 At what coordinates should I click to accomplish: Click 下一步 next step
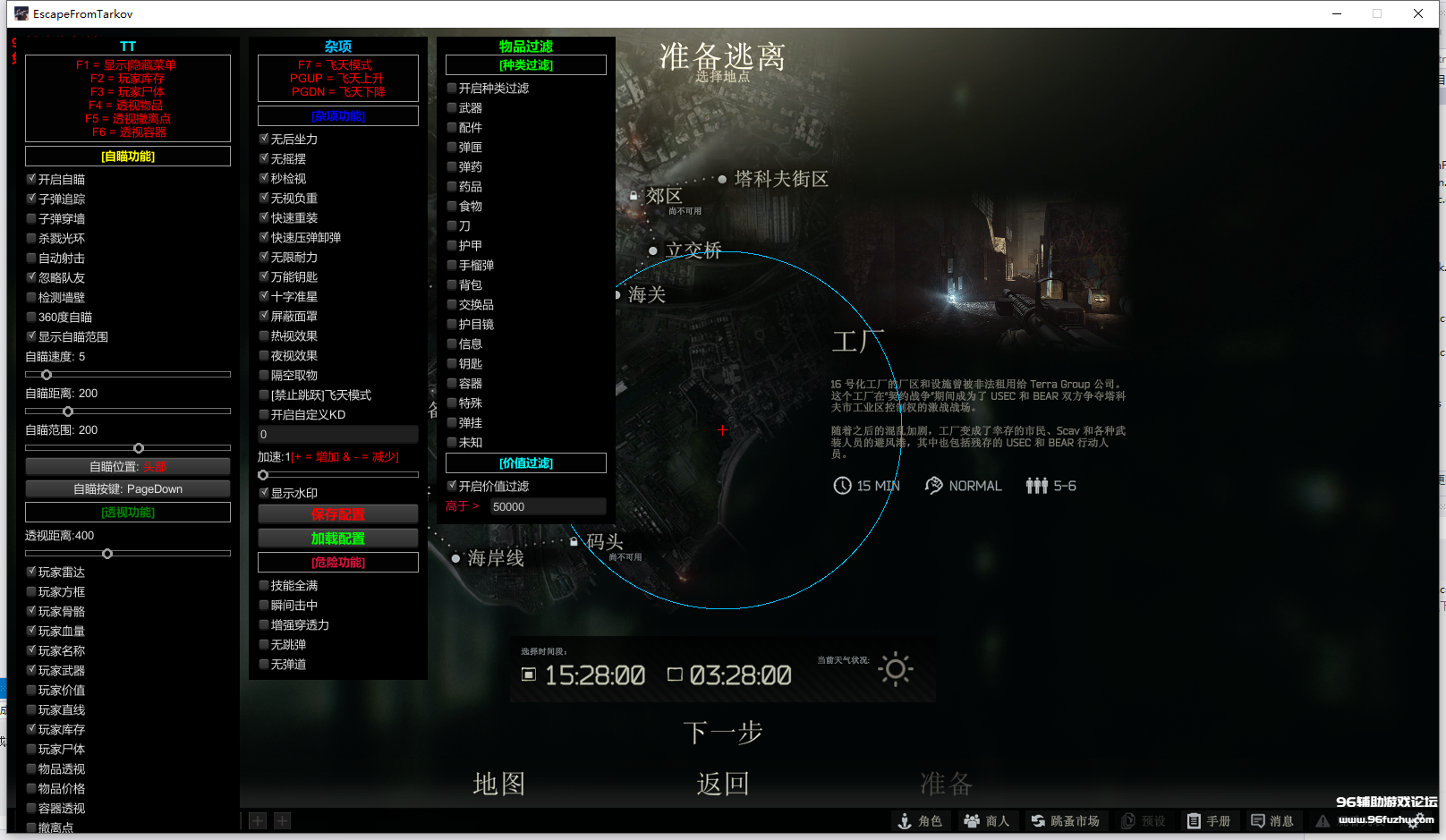tap(723, 733)
